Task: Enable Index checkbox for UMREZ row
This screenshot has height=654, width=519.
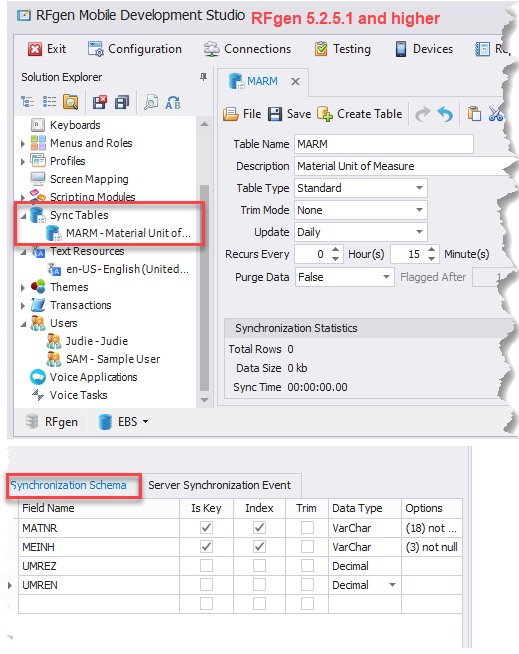Action: (259, 566)
